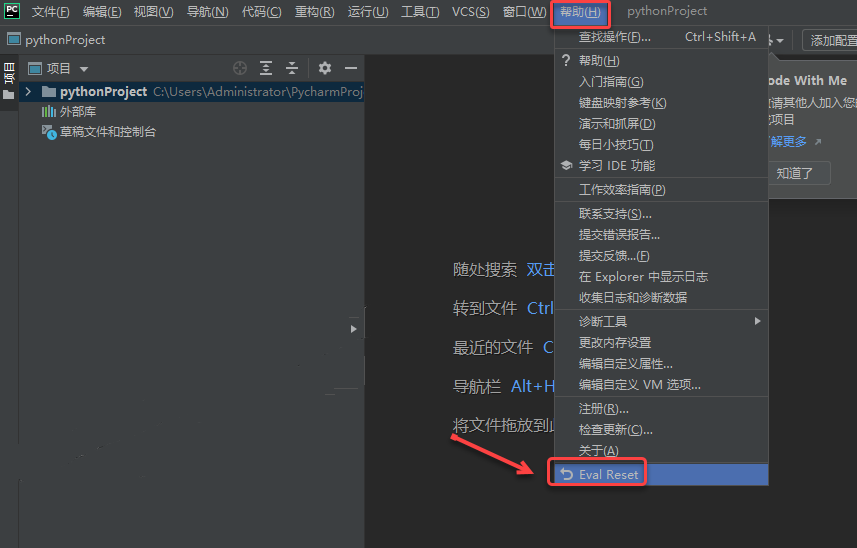Open project panel gear options
This screenshot has width=857, height=548.
pyautogui.click(x=325, y=68)
